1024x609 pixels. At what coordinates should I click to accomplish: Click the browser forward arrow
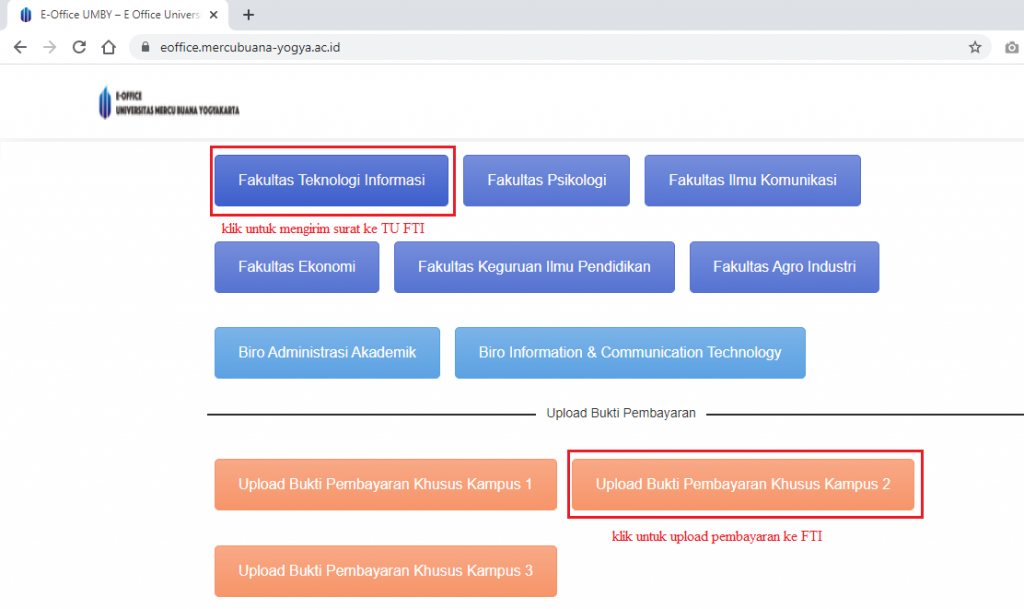click(x=49, y=46)
